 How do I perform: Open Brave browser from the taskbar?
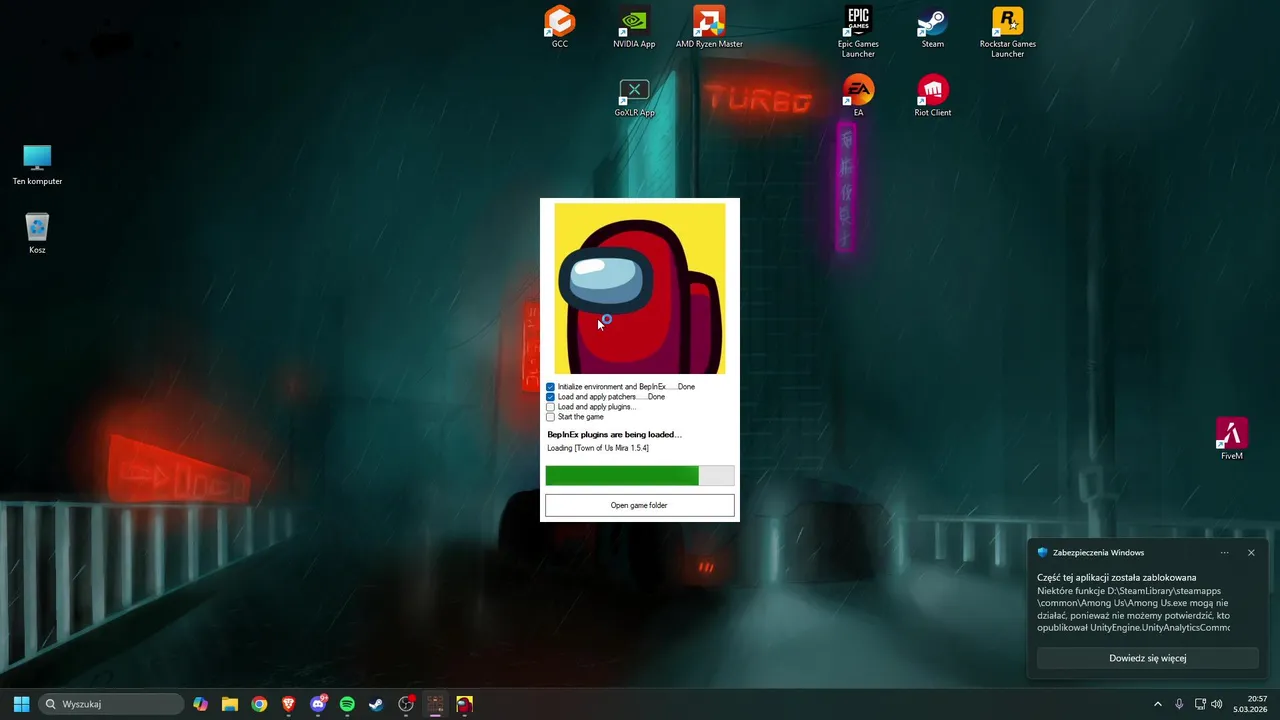click(x=288, y=704)
